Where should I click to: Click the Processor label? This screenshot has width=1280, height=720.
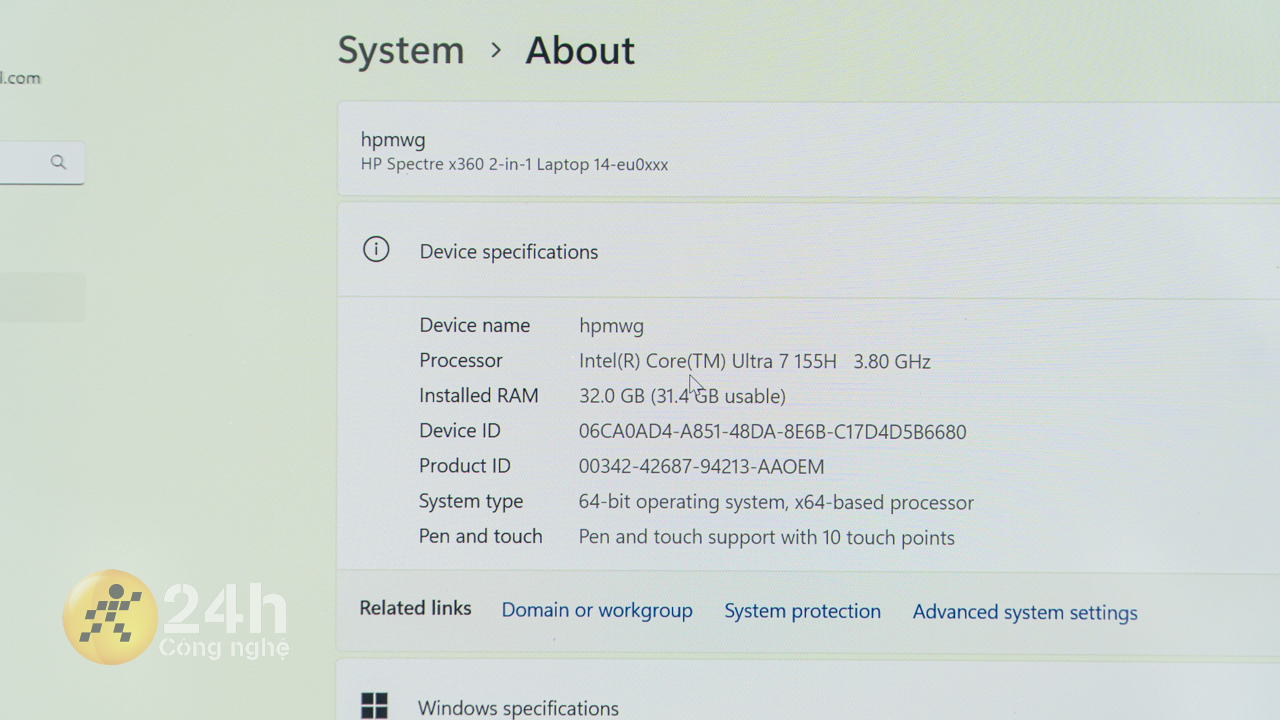tap(461, 360)
